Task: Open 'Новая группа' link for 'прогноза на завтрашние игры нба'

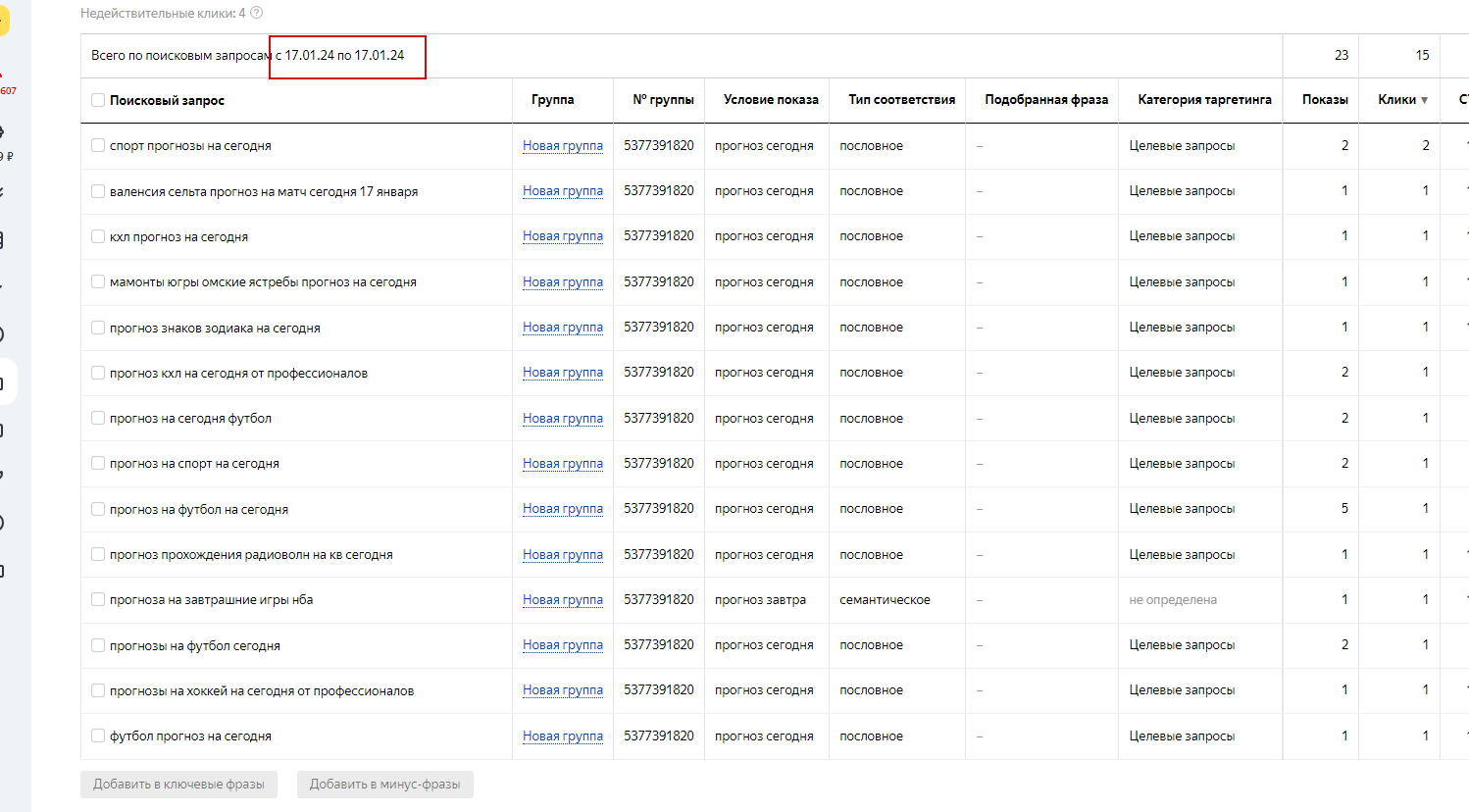Action: click(x=562, y=600)
